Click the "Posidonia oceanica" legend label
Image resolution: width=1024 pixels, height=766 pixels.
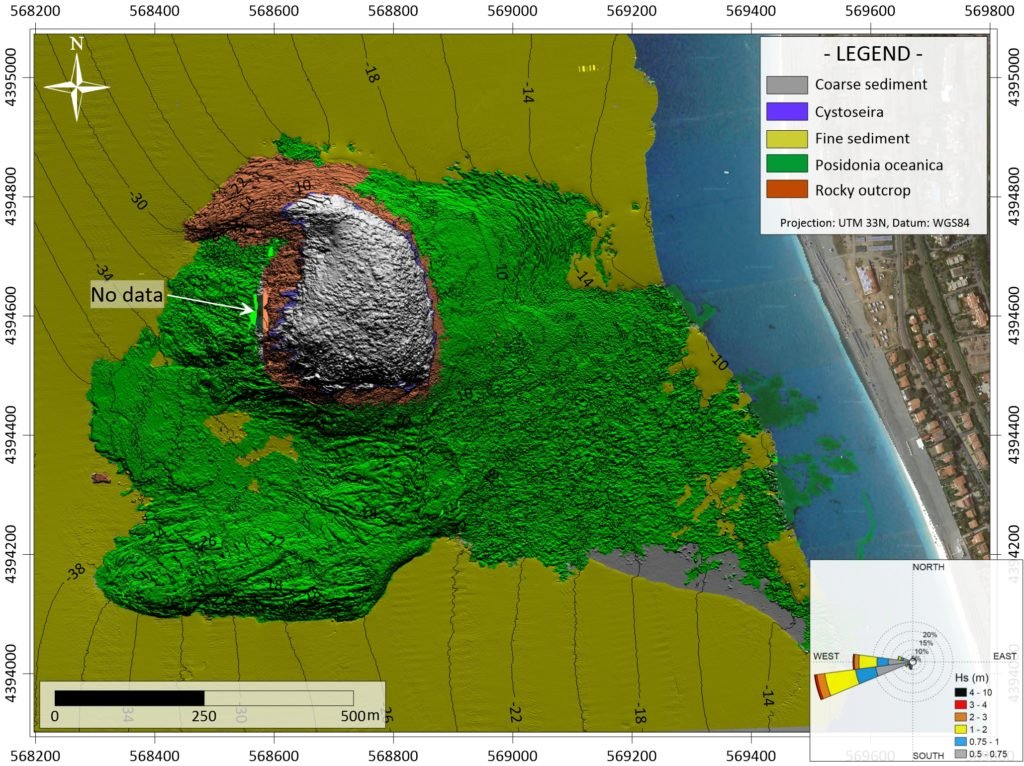pos(878,165)
